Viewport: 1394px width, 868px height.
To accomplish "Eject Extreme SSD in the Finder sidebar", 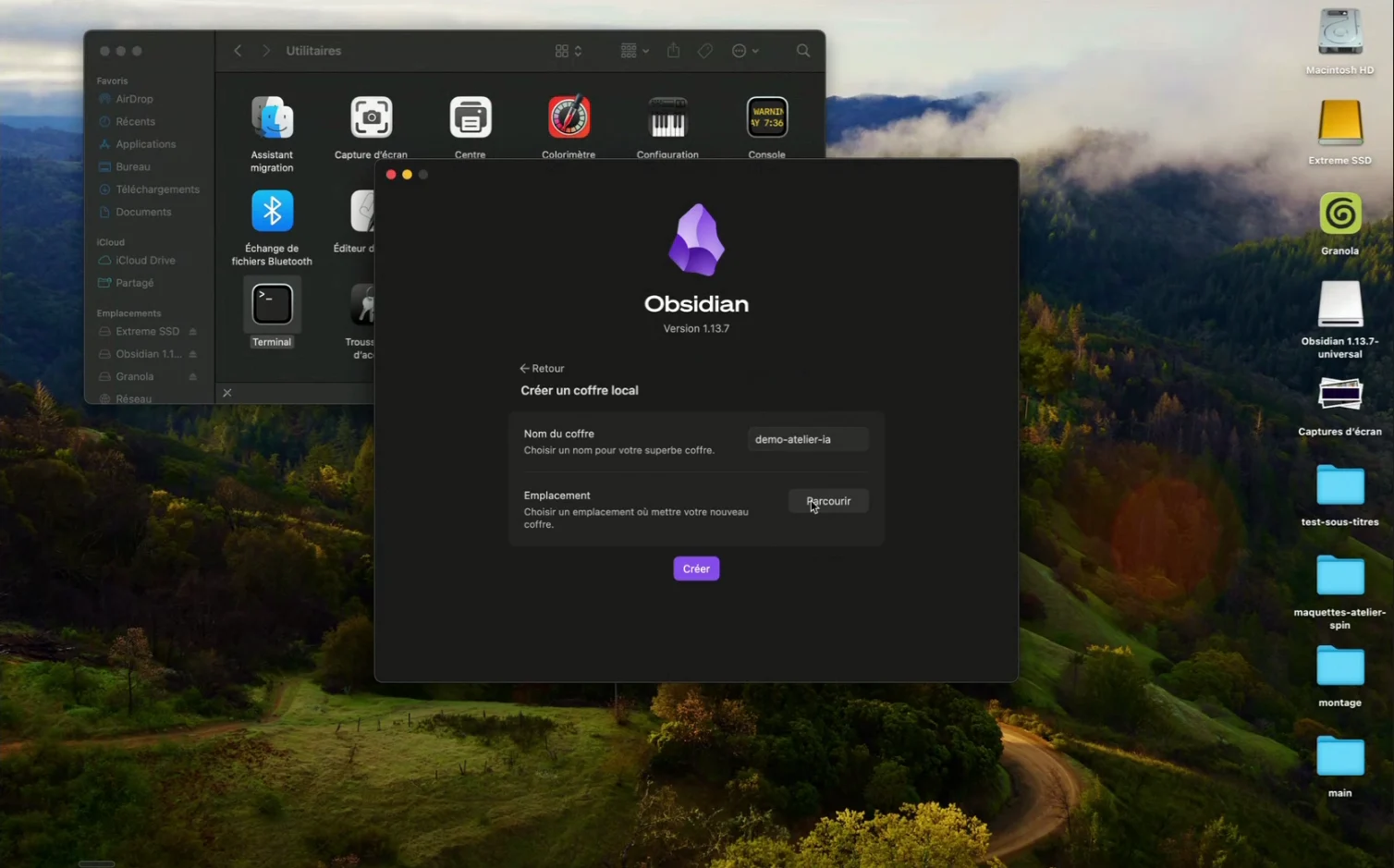I will point(192,332).
